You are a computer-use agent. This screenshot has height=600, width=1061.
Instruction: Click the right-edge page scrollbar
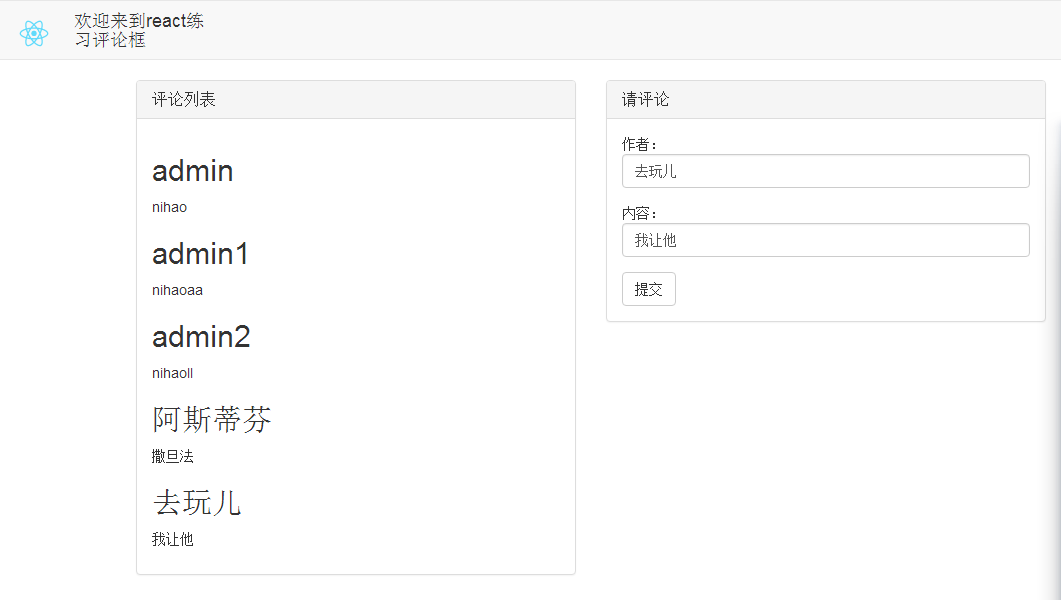click(x=1055, y=300)
